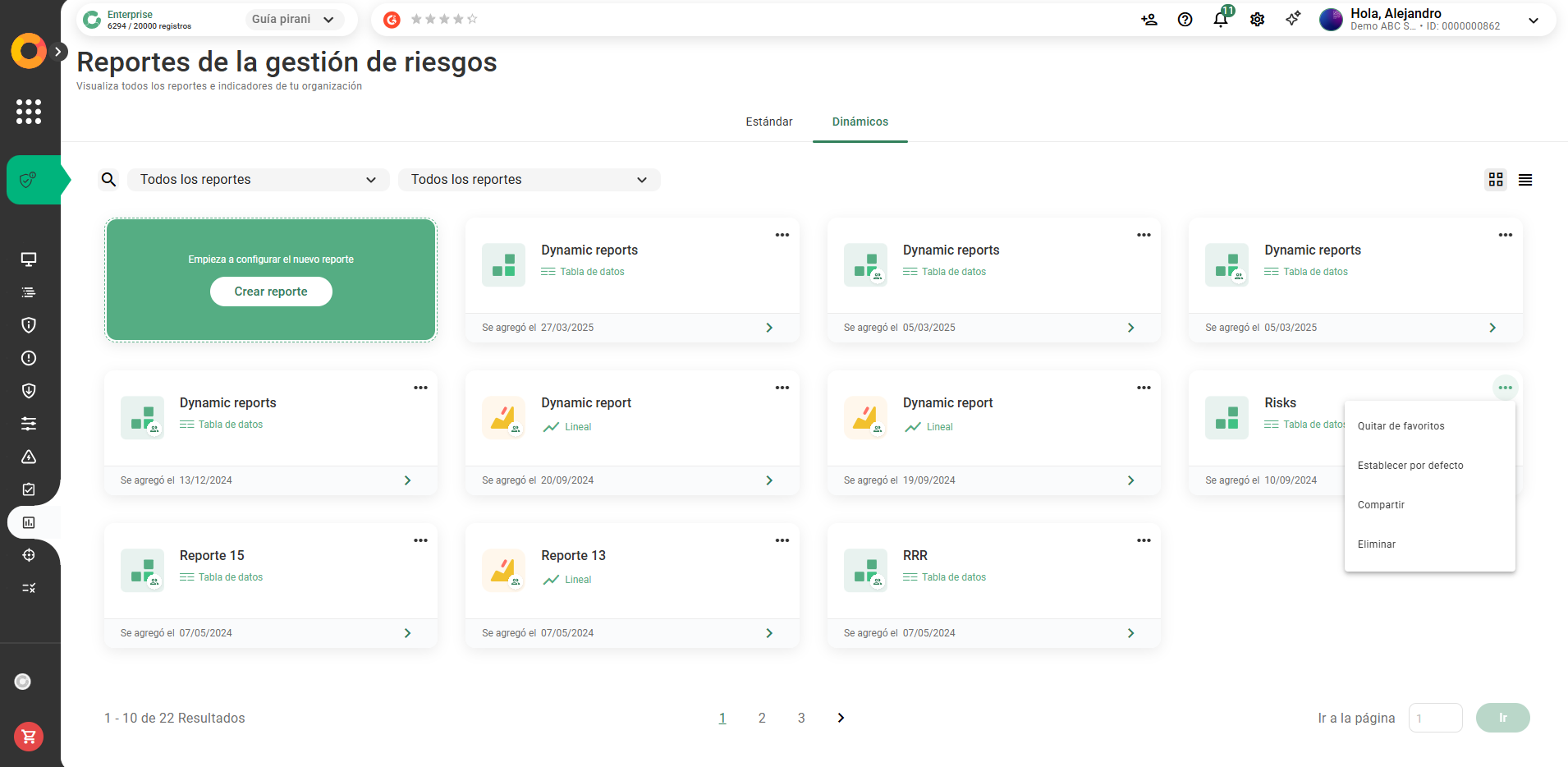Screen dimensions: 1568x767
Task: Open the shopping cart icon
Action: click(x=29, y=737)
